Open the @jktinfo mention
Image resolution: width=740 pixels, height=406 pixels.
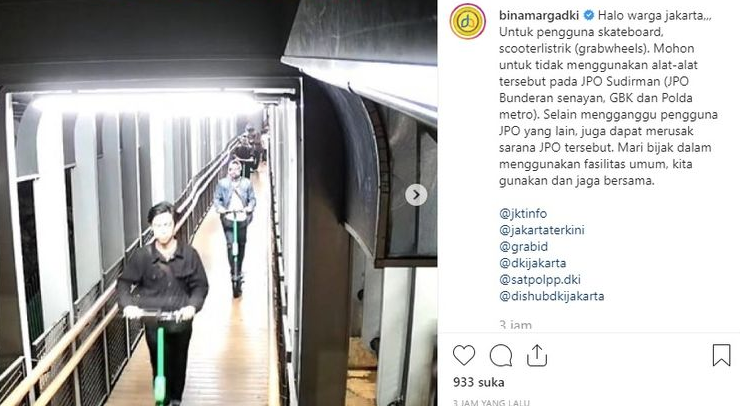click(x=523, y=213)
